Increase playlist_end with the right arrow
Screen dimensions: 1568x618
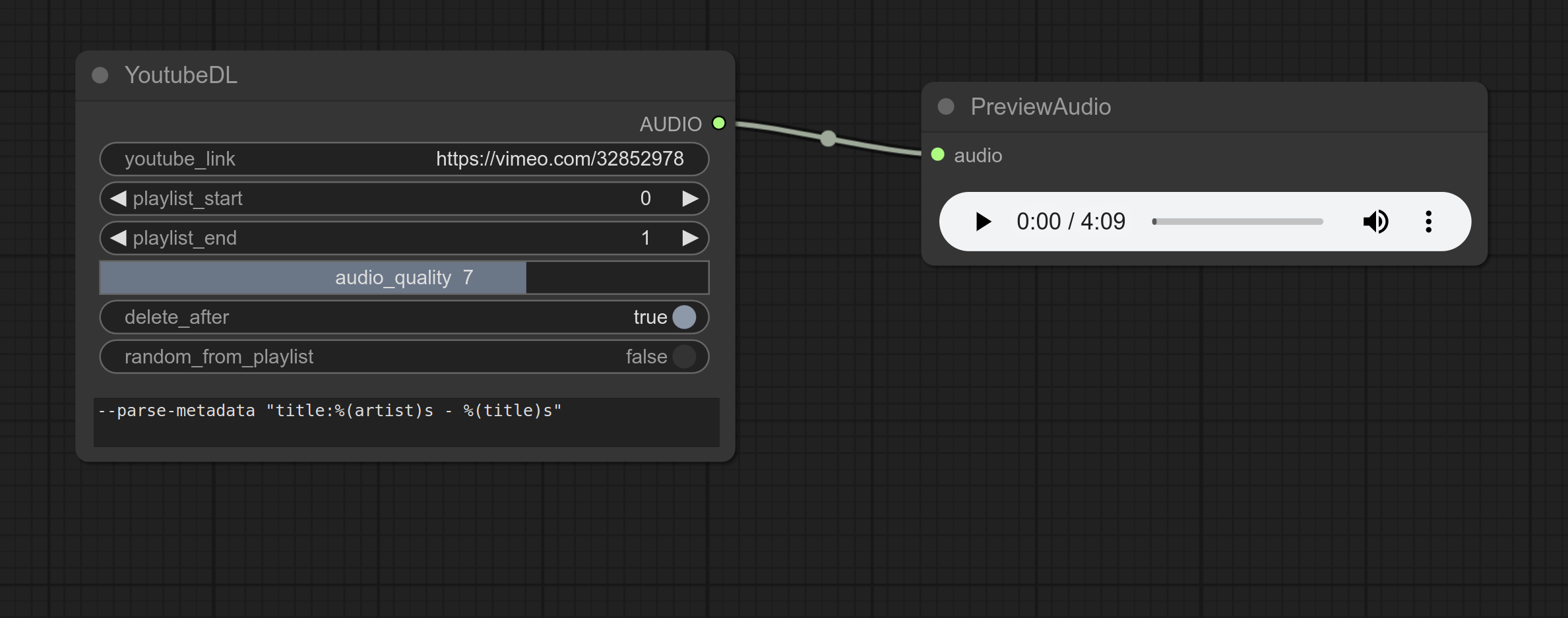690,238
